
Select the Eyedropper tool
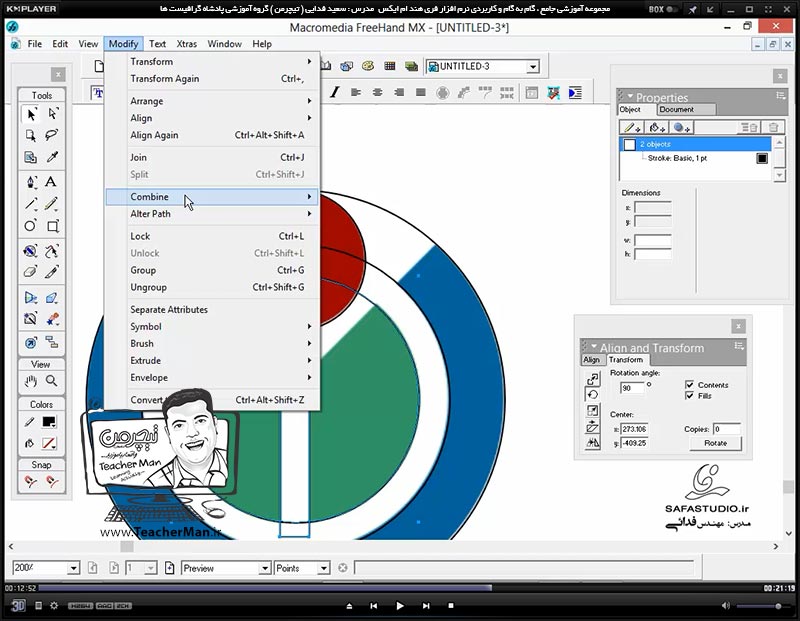52,157
